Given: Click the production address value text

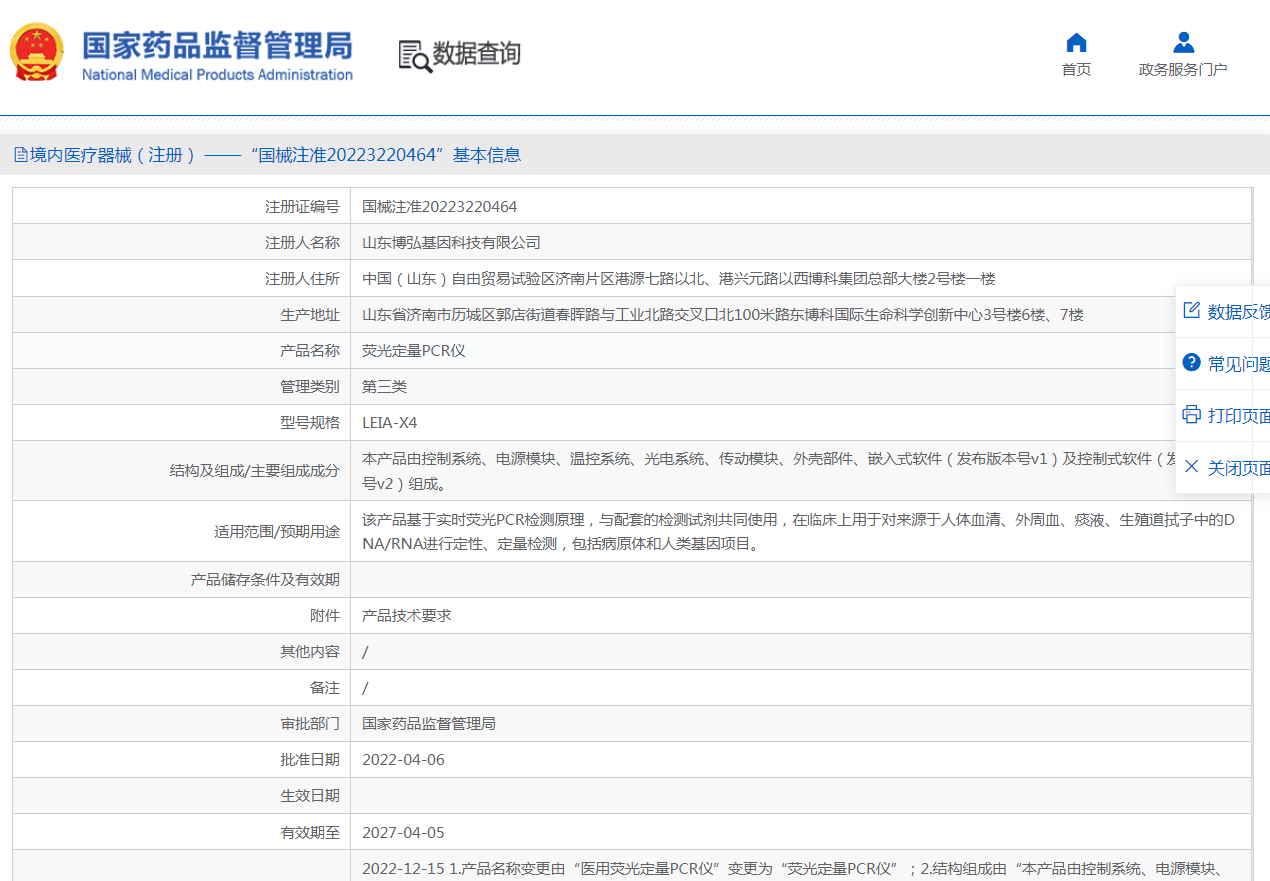Looking at the screenshot, I should (x=722, y=315).
